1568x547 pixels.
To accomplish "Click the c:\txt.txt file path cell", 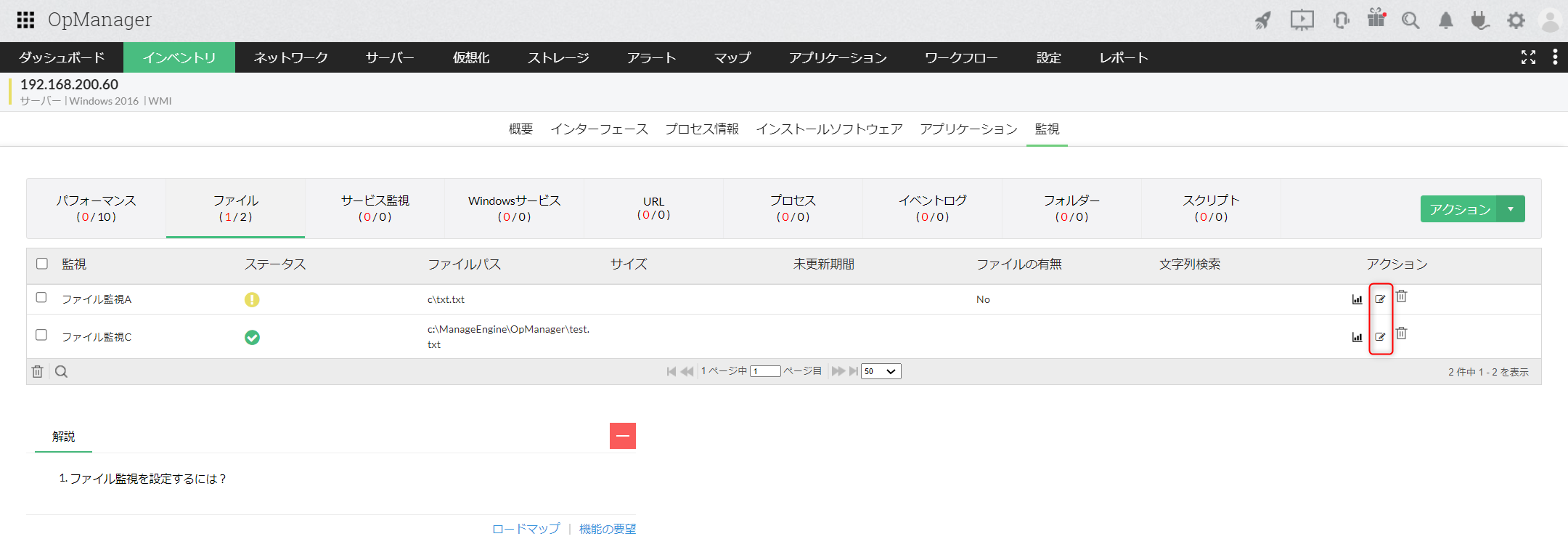I will click(x=446, y=299).
